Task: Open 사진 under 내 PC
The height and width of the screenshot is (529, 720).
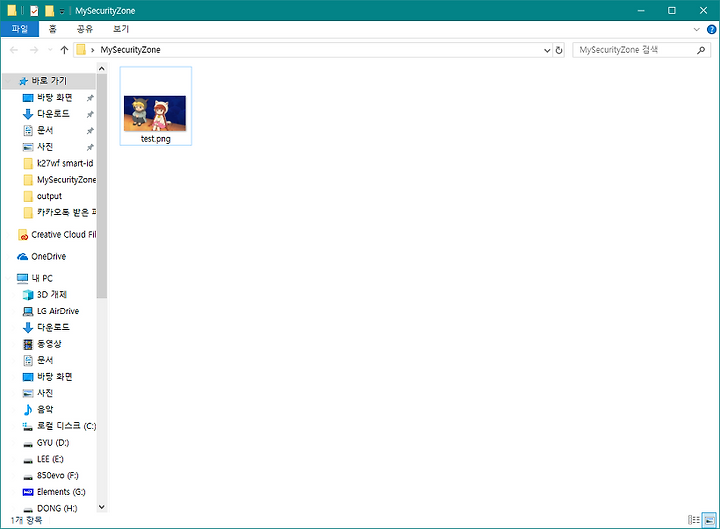Action: coord(45,393)
